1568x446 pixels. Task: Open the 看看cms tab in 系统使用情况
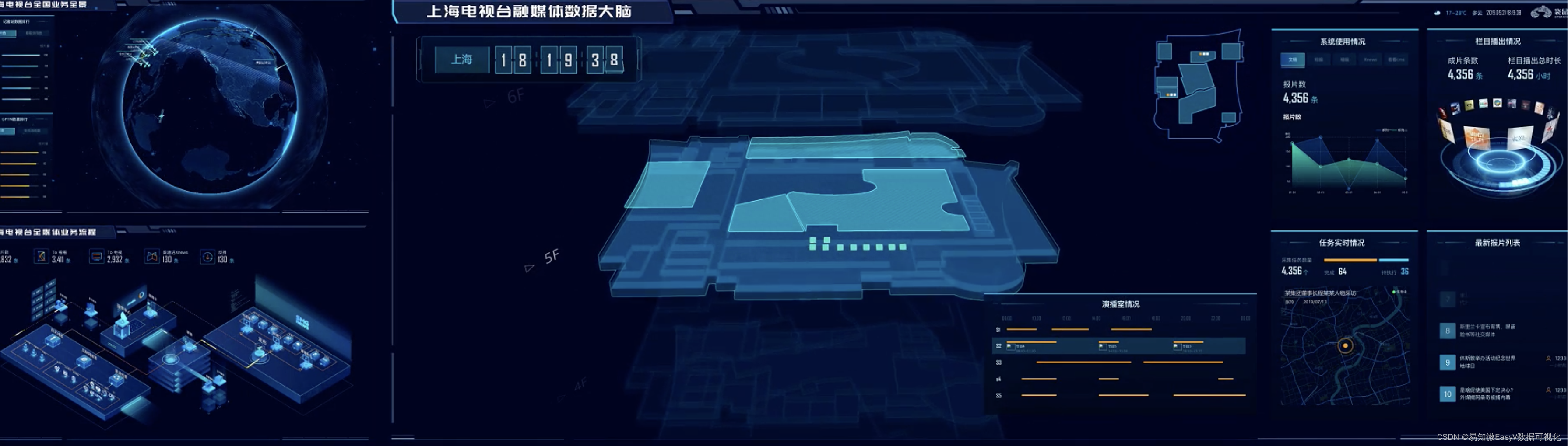(1396, 59)
